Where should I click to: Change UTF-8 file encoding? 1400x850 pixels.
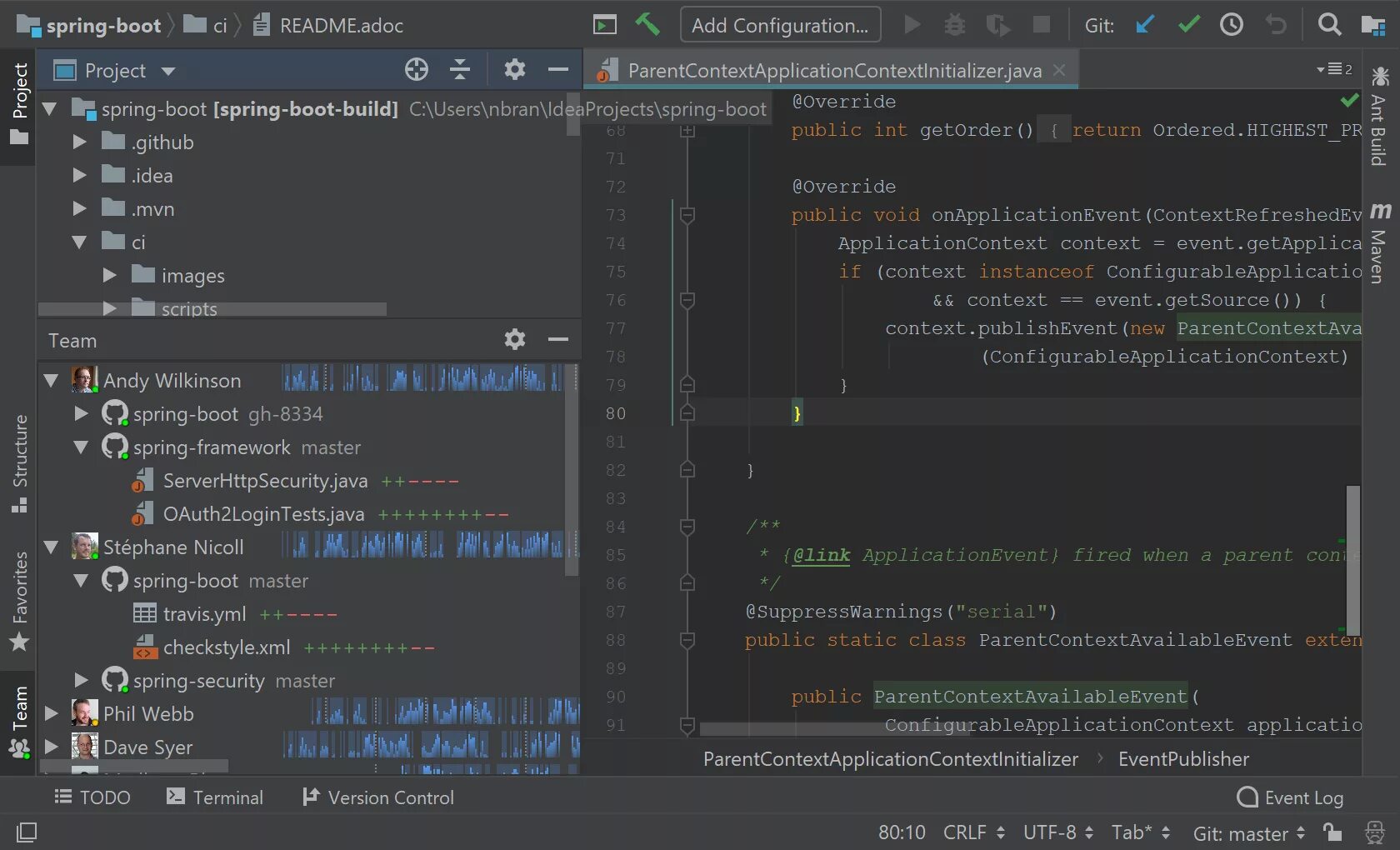[x=1057, y=832]
